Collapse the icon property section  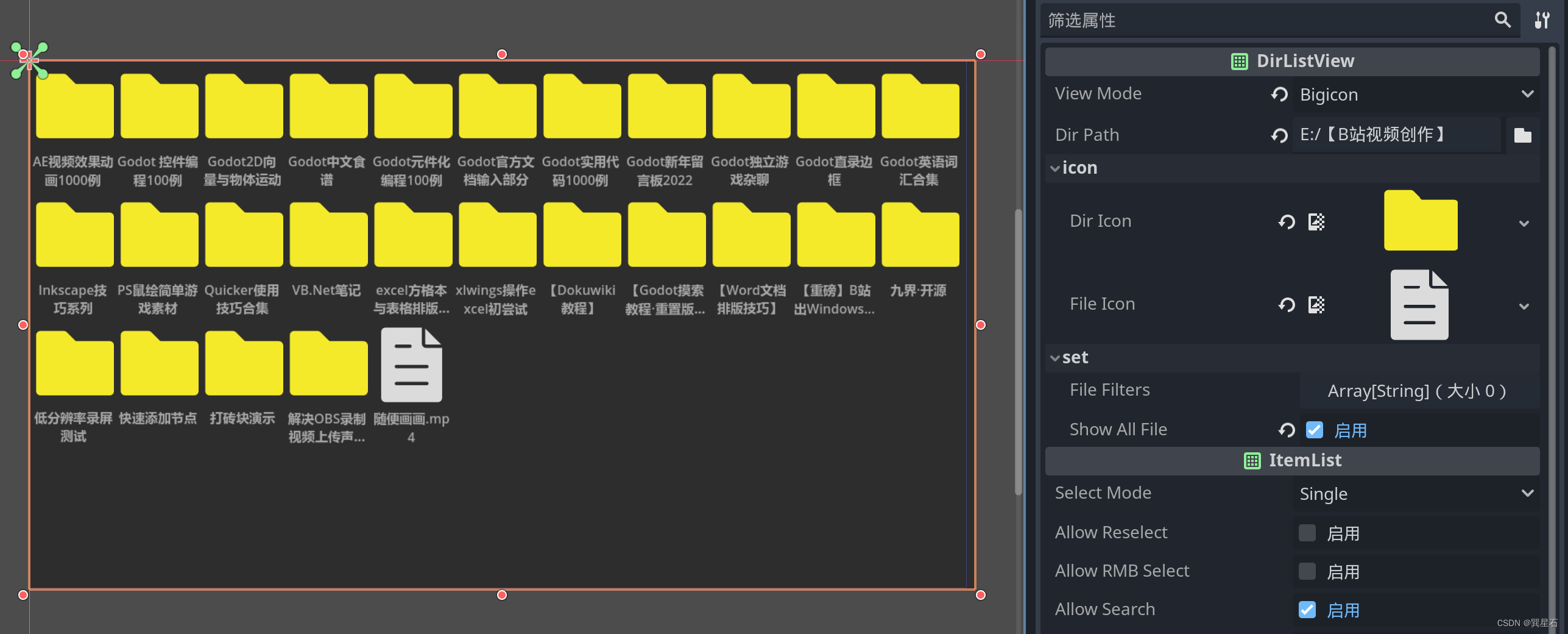[x=1056, y=168]
